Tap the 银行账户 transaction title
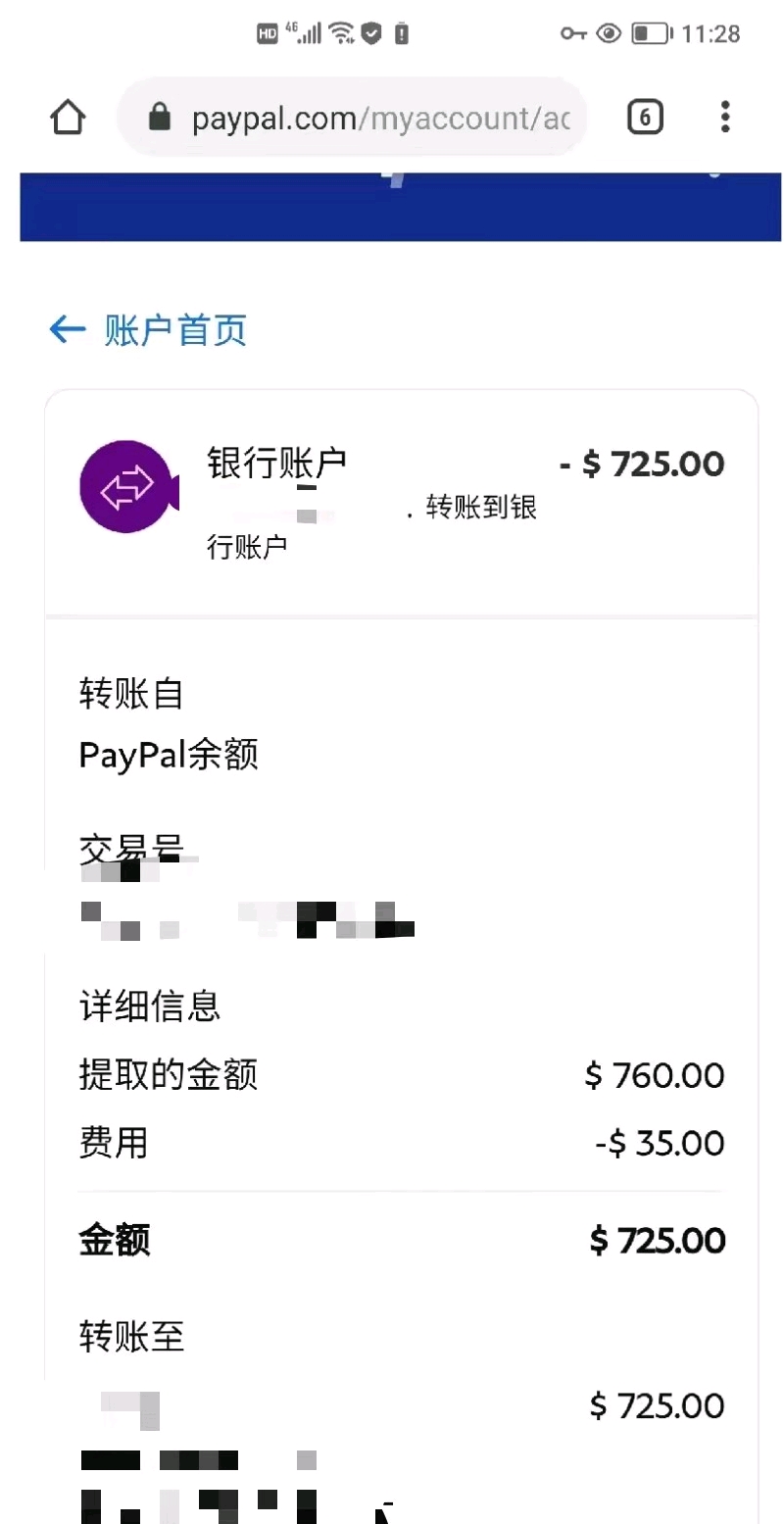784x1524 pixels. [x=277, y=463]
